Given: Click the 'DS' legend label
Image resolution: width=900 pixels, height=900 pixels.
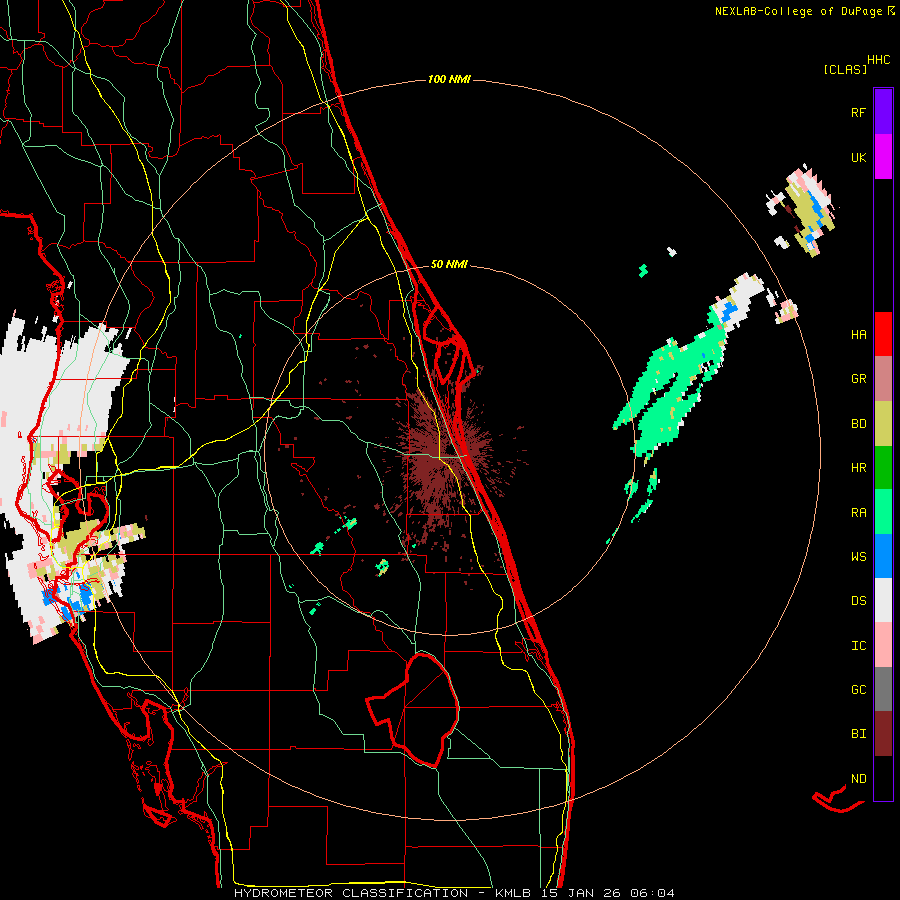Looking at the screenshot, I should (858, 601).
